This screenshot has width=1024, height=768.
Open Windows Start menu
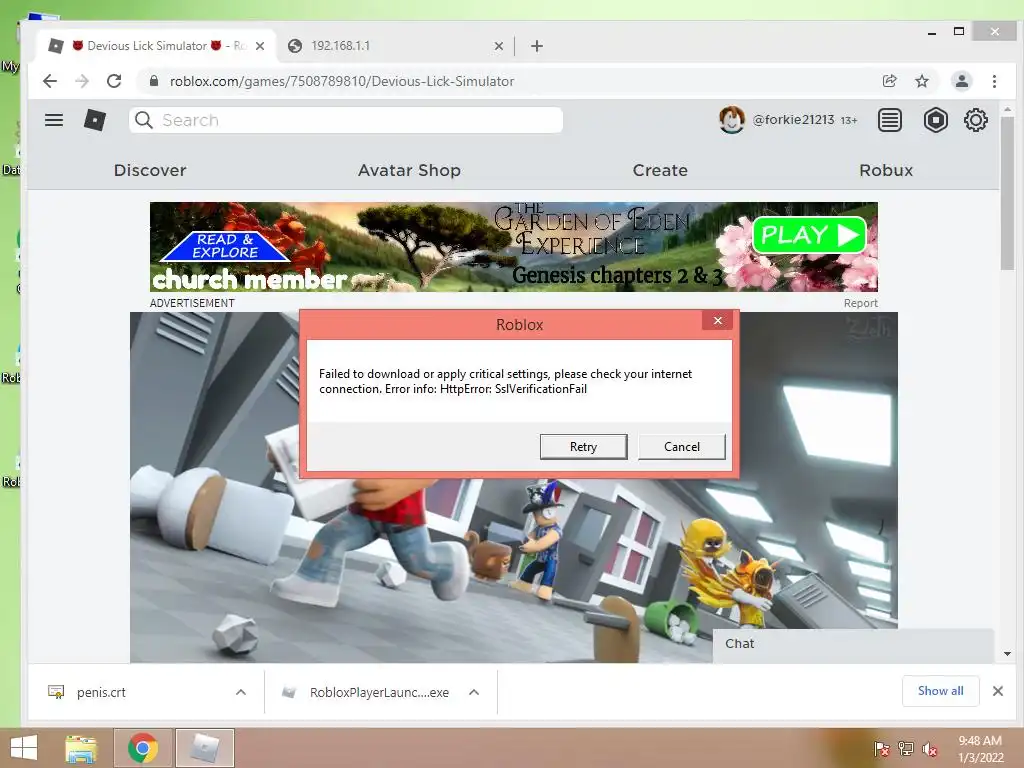click(24, 748)
